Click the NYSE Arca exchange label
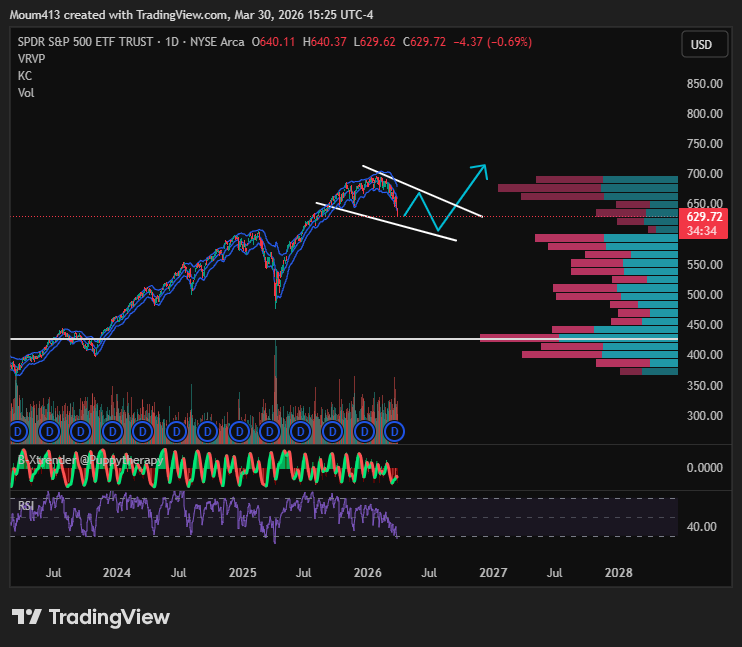The height and width of the screenshot is (647, 742). point(217,42)
